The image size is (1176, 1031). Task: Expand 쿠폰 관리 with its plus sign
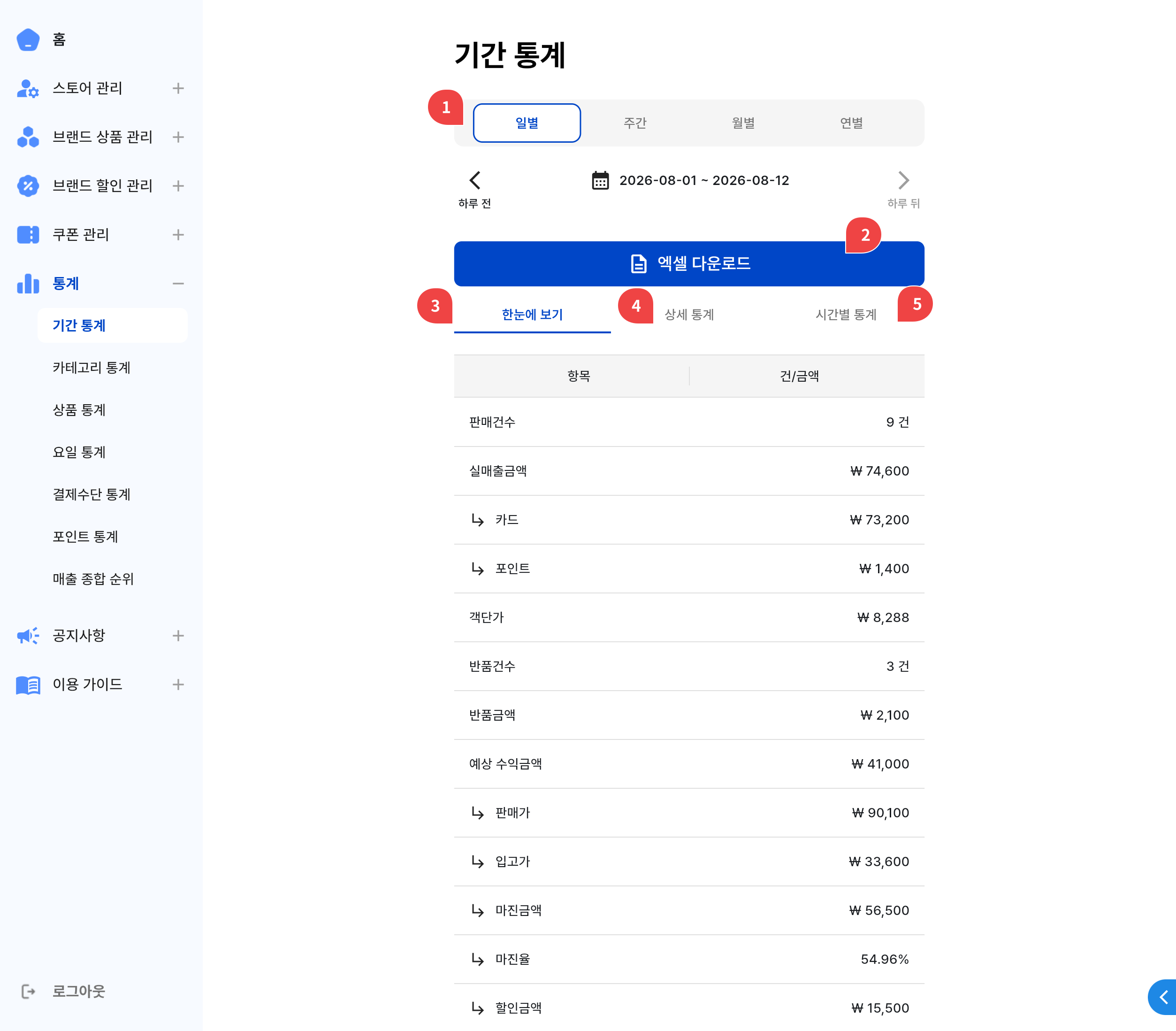pos(178,235)
